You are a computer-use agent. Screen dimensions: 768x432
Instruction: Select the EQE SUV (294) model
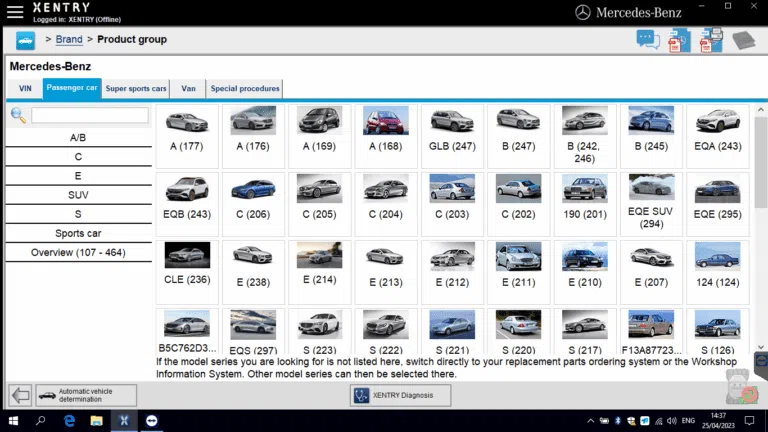pos(651,204)
